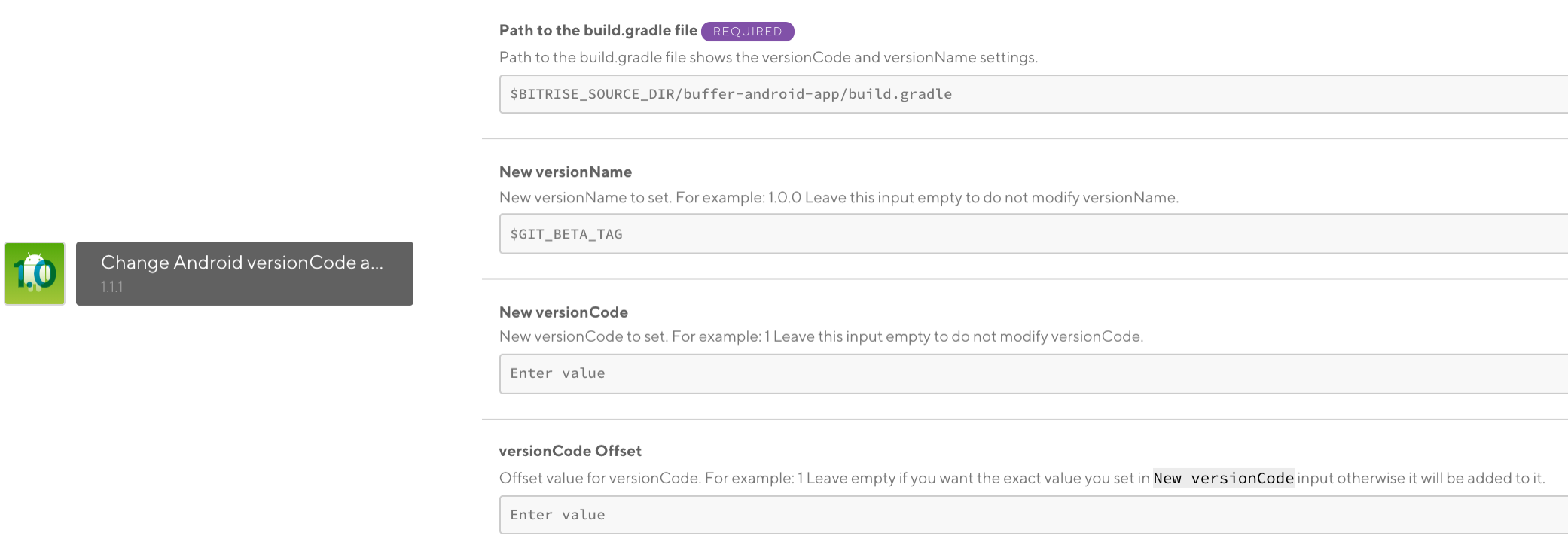
Task: Focus the build.gradle path input field
Action: point(1032,94)
